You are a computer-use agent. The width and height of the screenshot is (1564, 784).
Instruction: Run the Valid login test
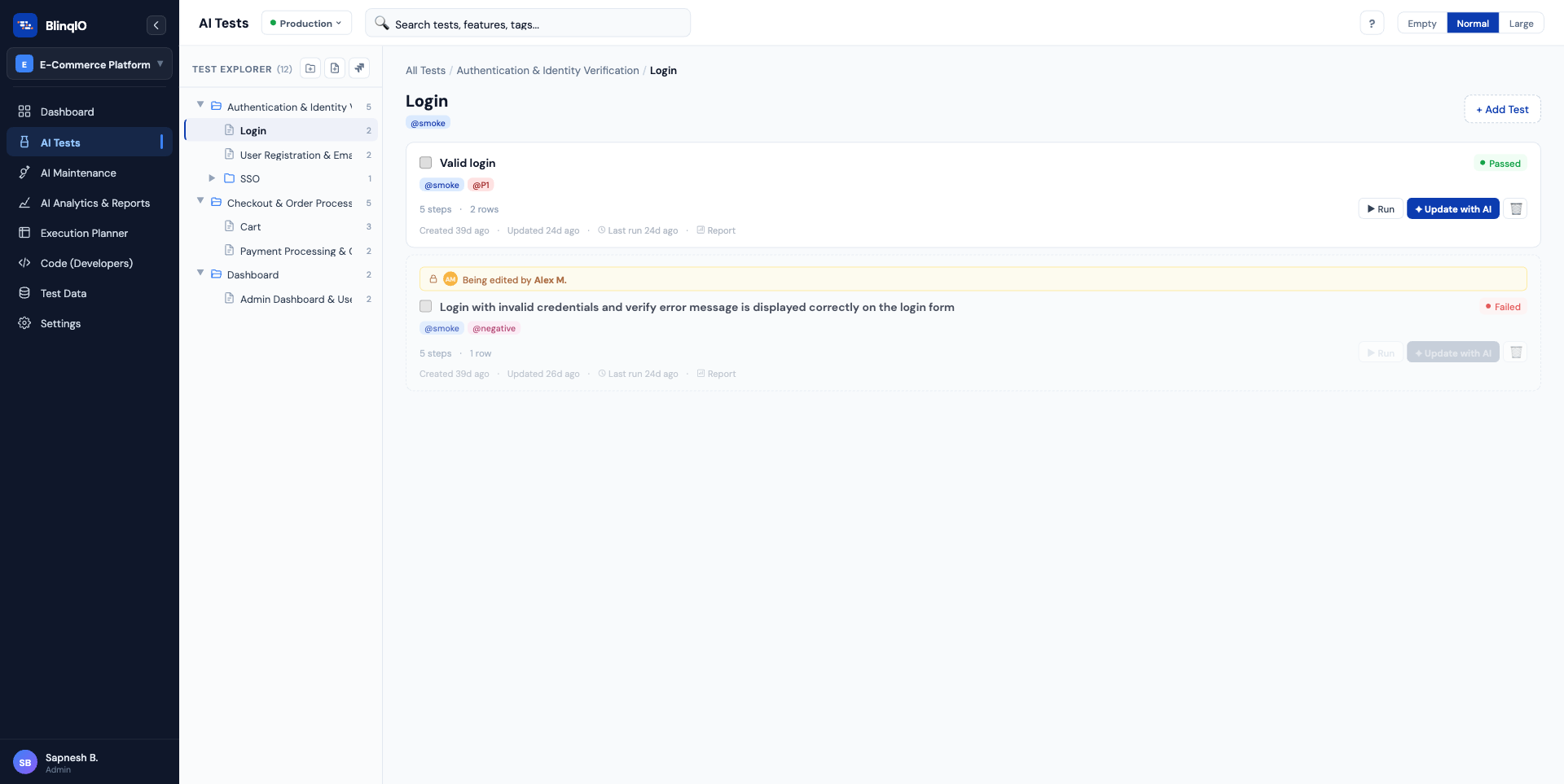click(1380, 208)
